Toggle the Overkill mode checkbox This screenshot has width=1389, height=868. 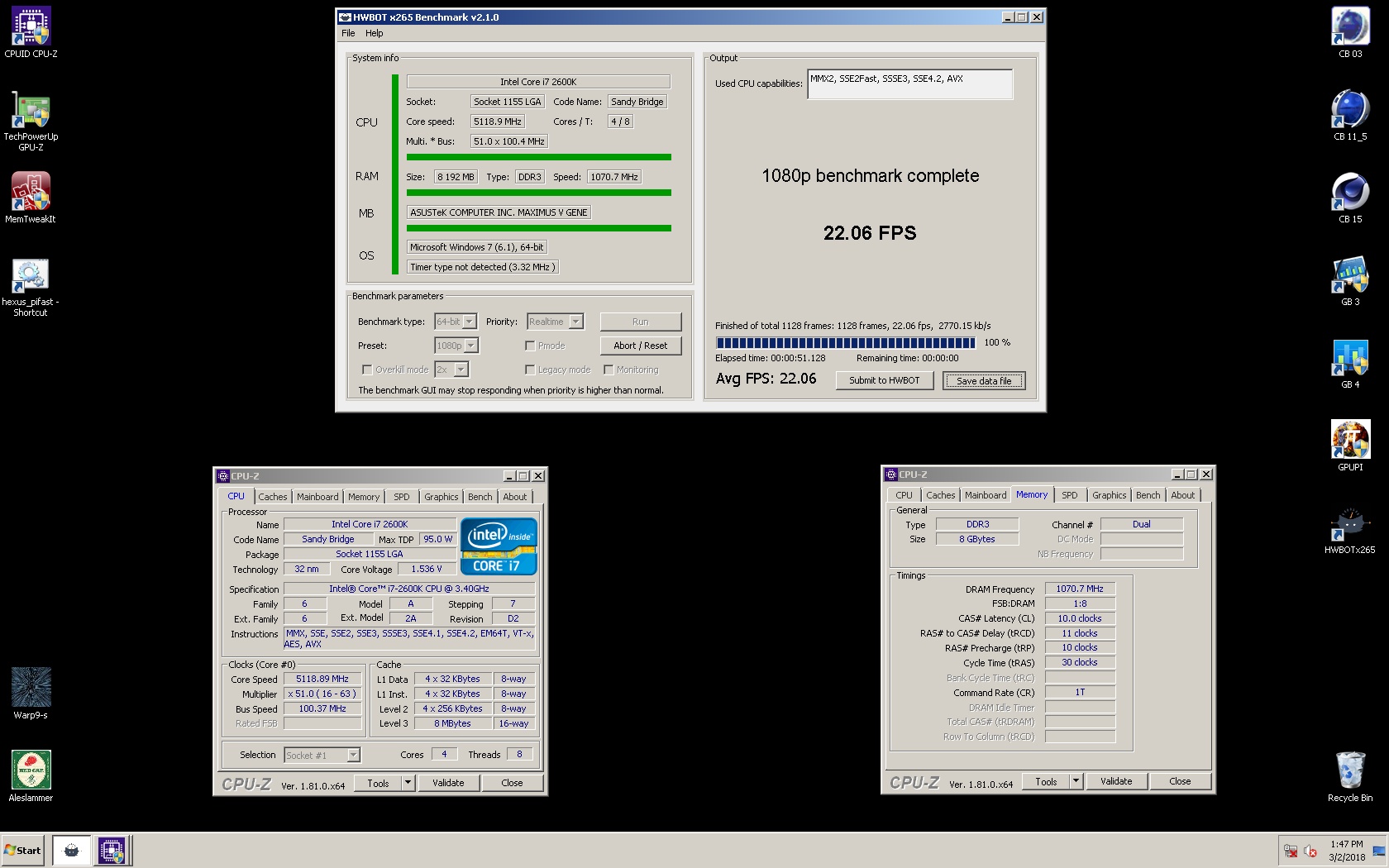[x=367, y=370]
